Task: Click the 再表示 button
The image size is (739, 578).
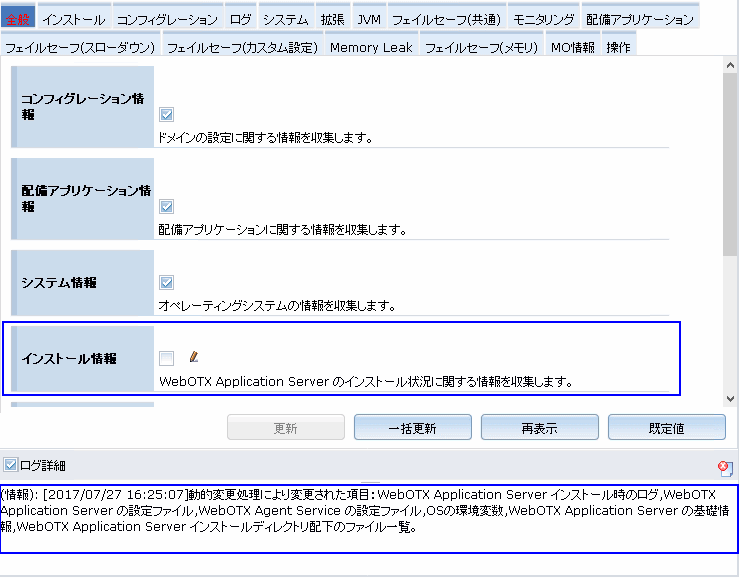Action: [539, 428]
